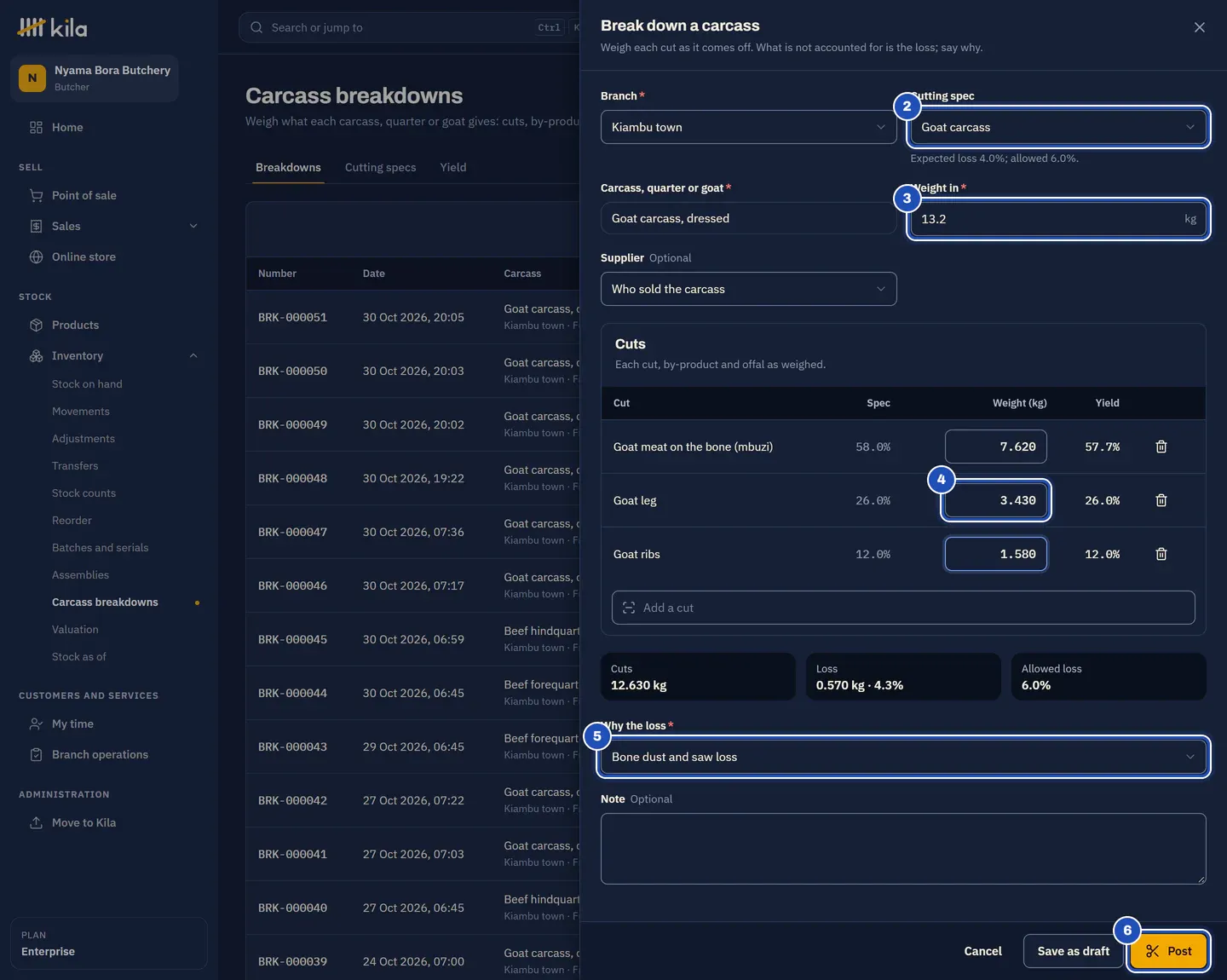Click the Nyama Bora Butchery avatar
Image resolution: width=1227 pixels, height=980 pixels.
(32, 78)
